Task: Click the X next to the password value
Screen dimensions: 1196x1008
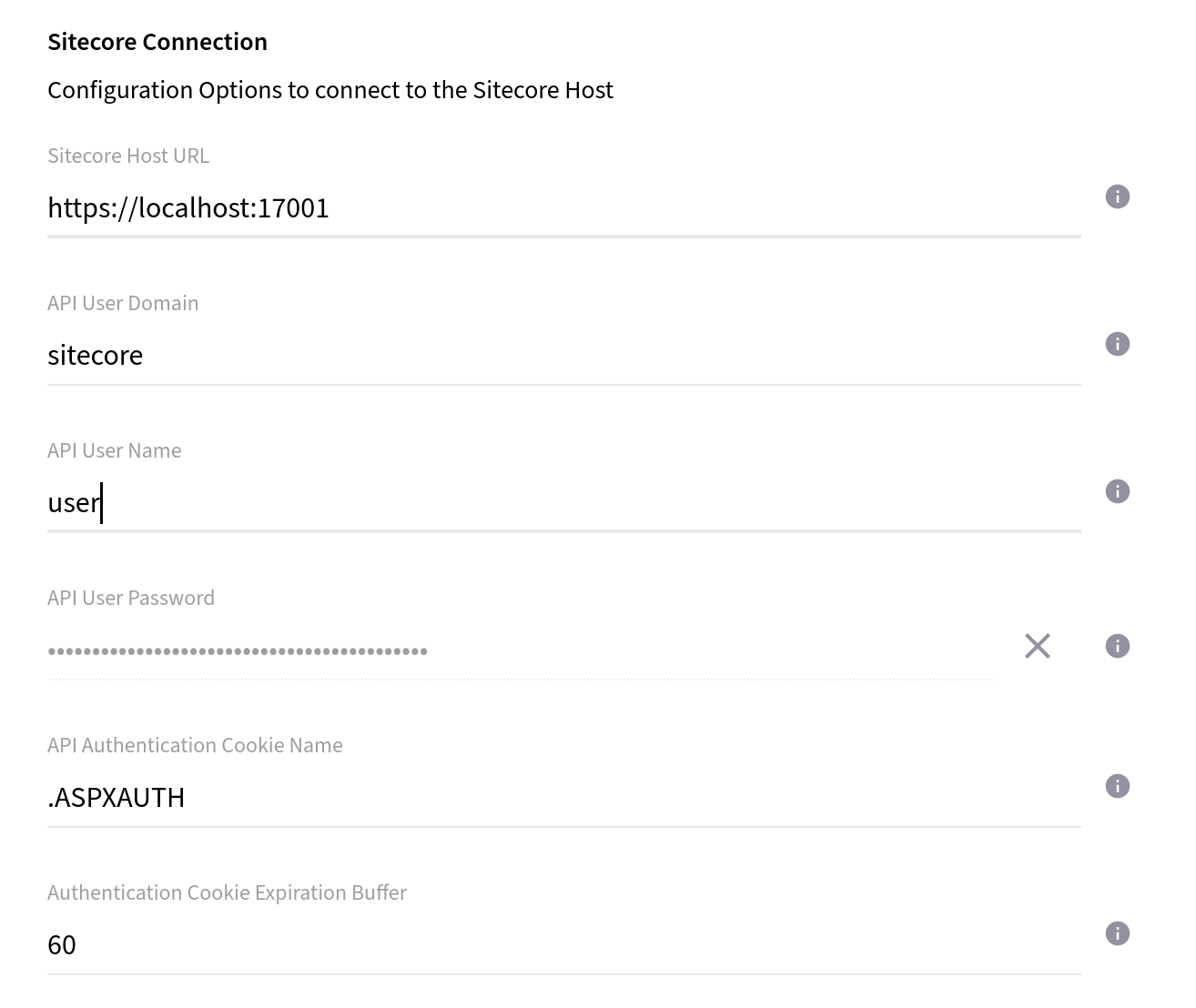Action: click(x=1037, y=646)
